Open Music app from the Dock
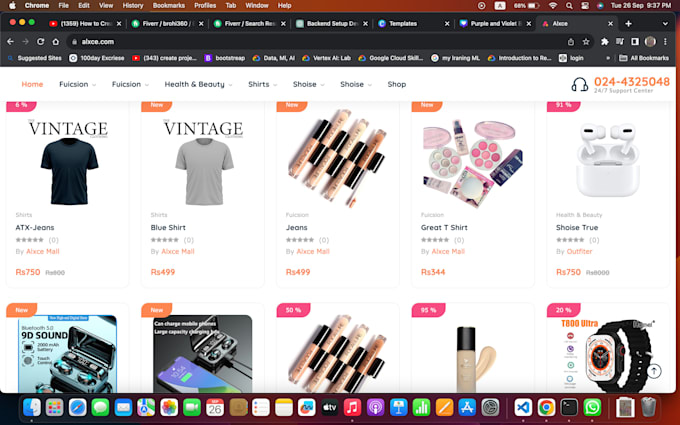Viewport: 680px width, 425px height. pos(353,407)
